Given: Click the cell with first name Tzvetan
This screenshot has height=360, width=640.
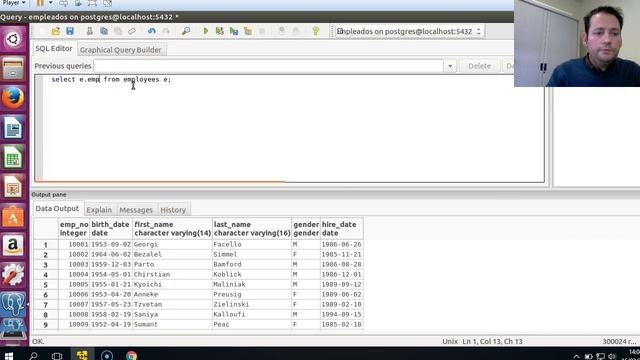Looking at the screenshot, I should click(172, 304).
